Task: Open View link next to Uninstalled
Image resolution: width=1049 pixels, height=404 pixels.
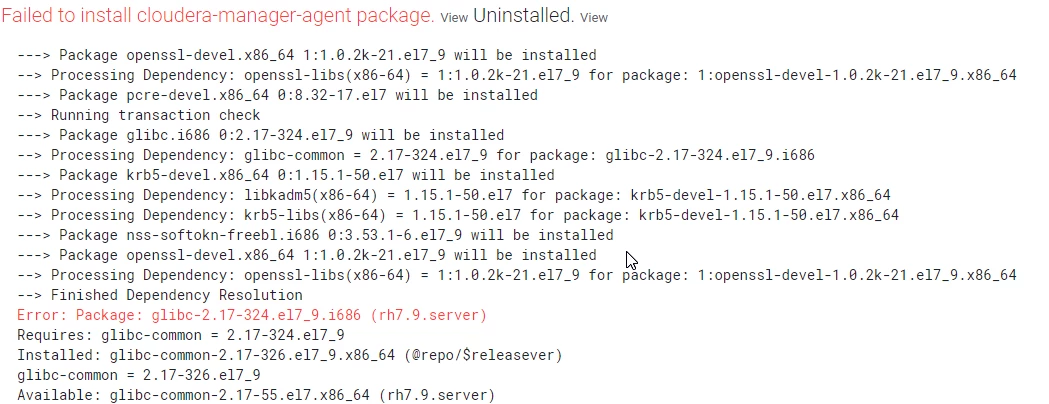Action: pos(593,18)
